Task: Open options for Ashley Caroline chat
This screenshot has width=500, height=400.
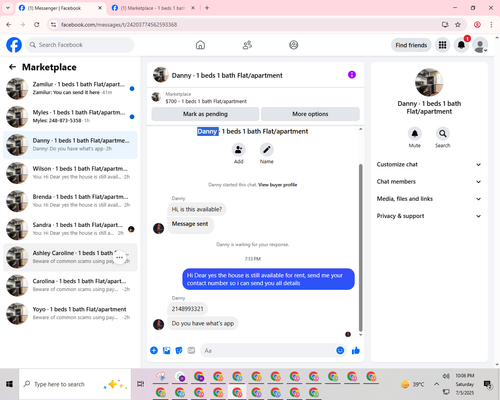Action: [x=119, y=257]
